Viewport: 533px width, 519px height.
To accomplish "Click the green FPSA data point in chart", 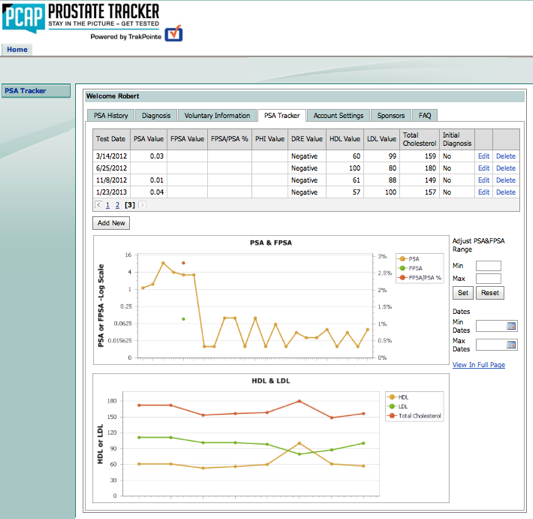I will click(x=184, y=319).
